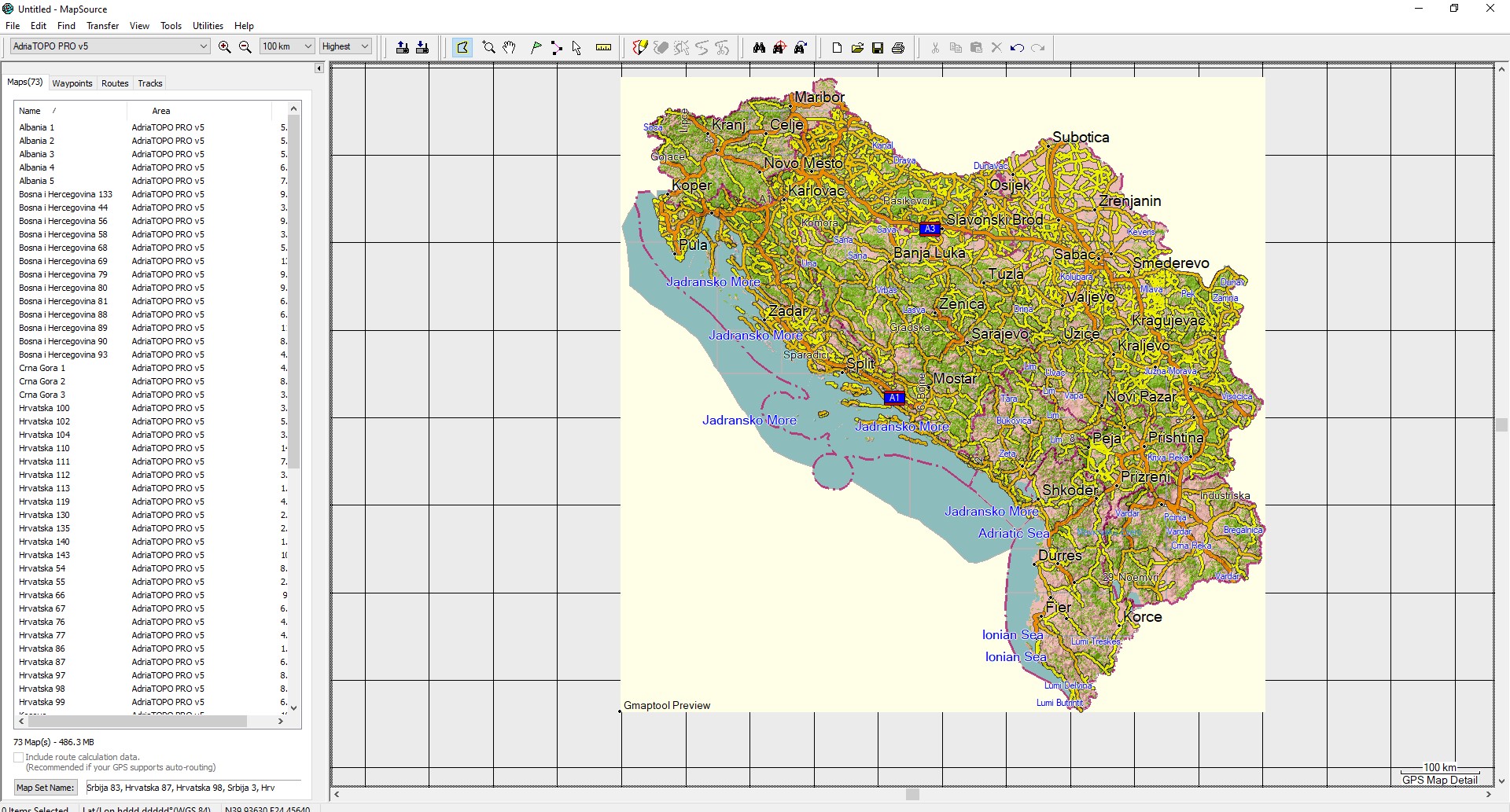The image size is (1510, 812).
Task: Click map list scroll down arrow
Action: [x=294, y=707]
